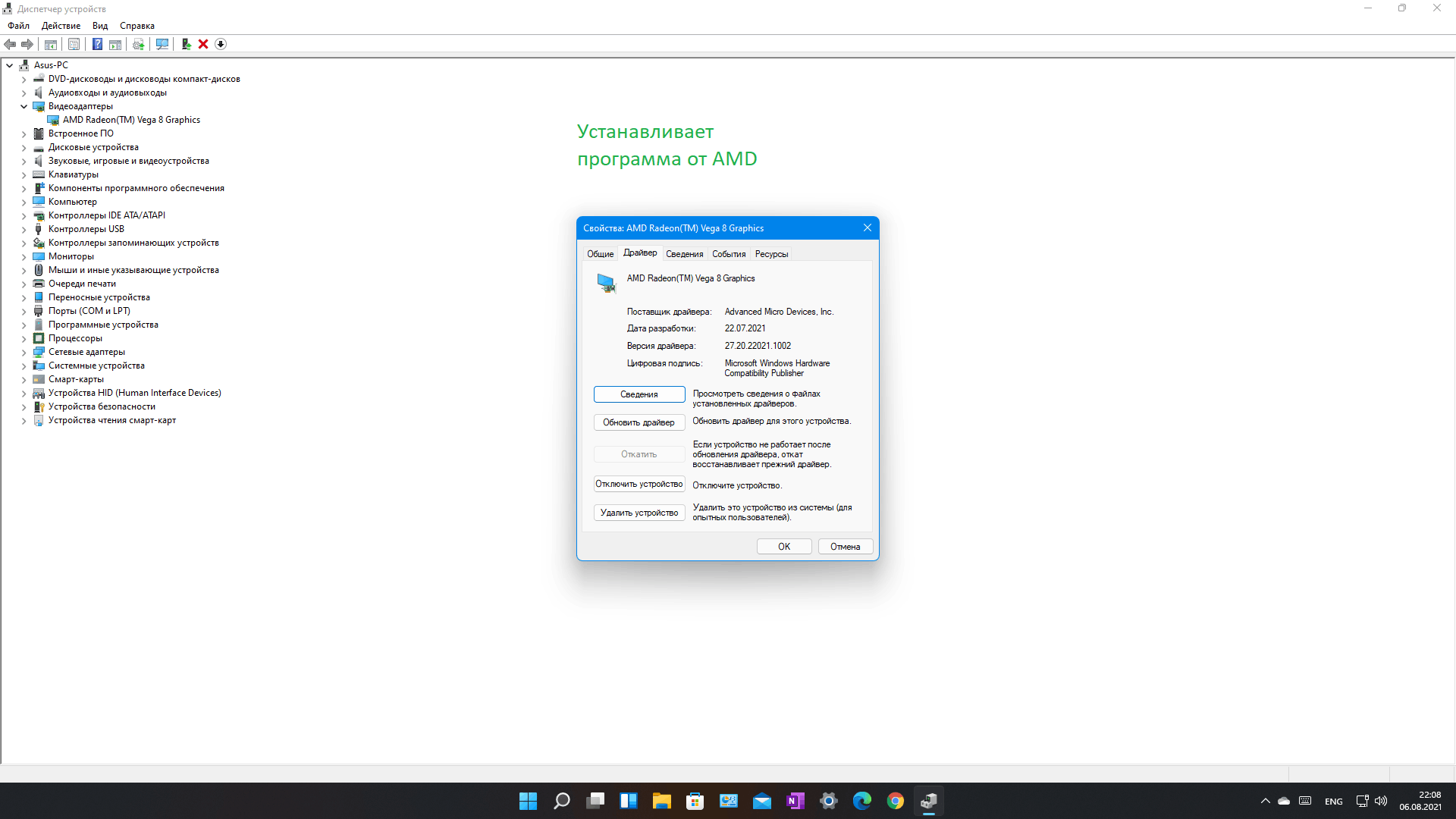
Task: Open the Справка menu
Action: (x=137, y=26)
